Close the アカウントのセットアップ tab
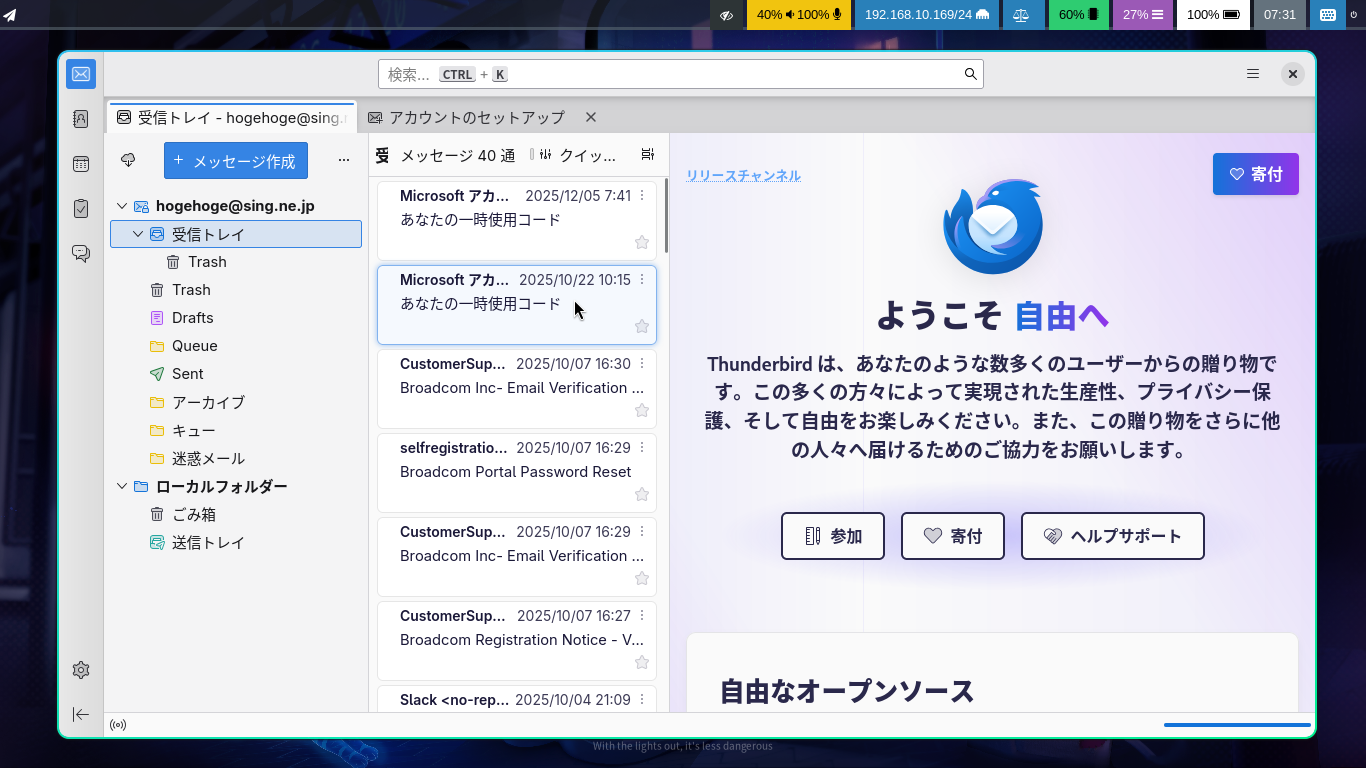1366x768 pixels. [591, 117]
